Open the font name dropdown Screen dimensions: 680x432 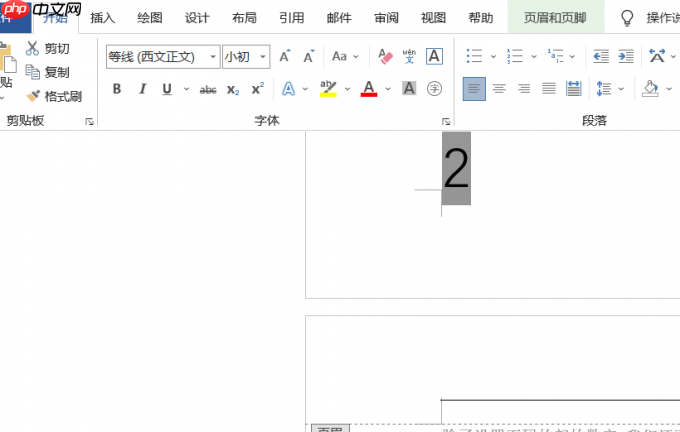click(x=213, y=57)
